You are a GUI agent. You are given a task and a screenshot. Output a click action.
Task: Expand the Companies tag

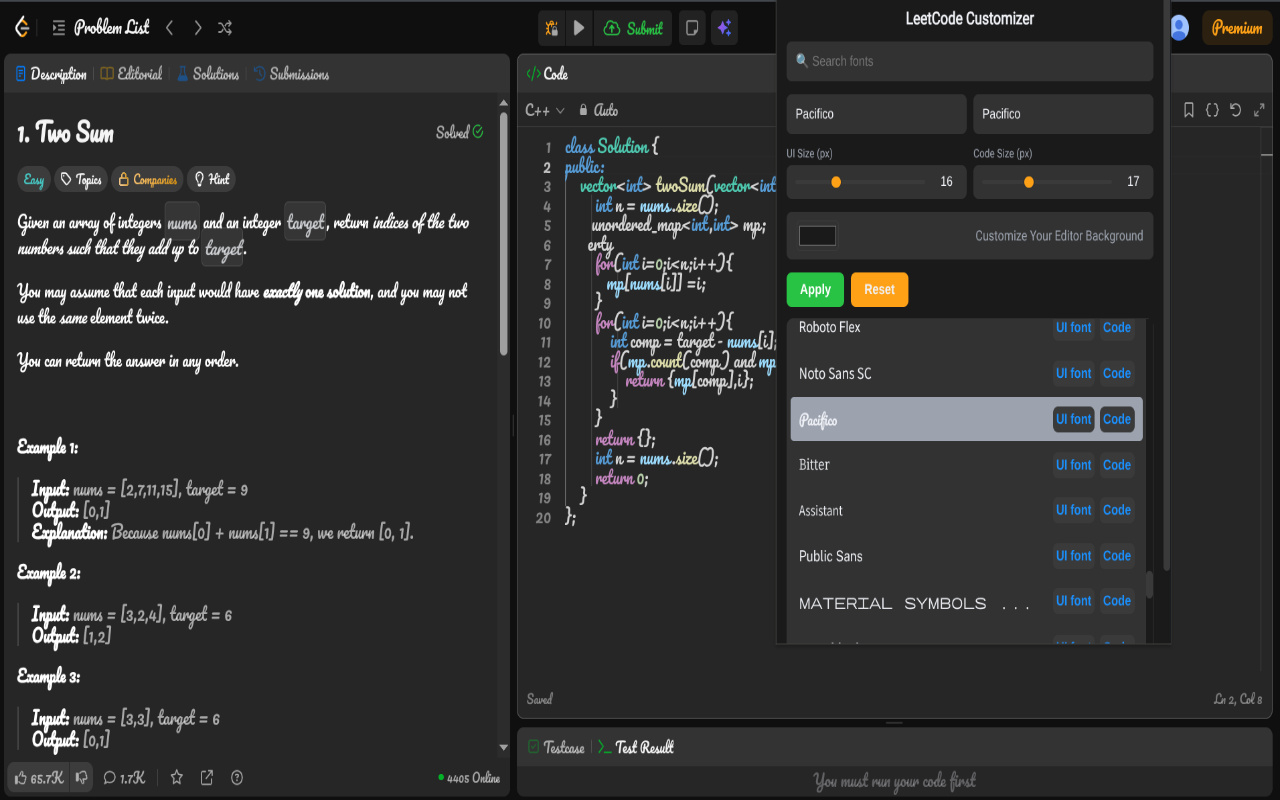click(147, 180)
